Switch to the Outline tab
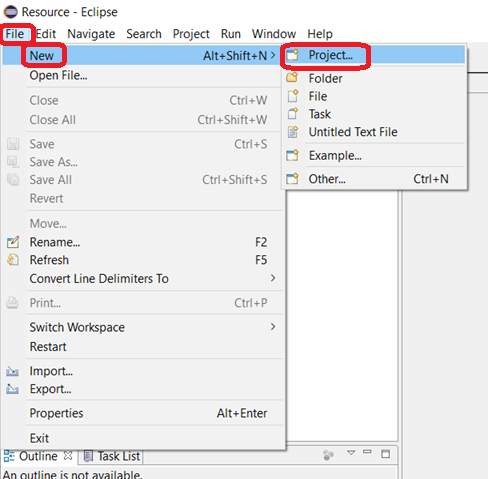The width and height of the screenshot is (488, 479). (x=38, y=456)
